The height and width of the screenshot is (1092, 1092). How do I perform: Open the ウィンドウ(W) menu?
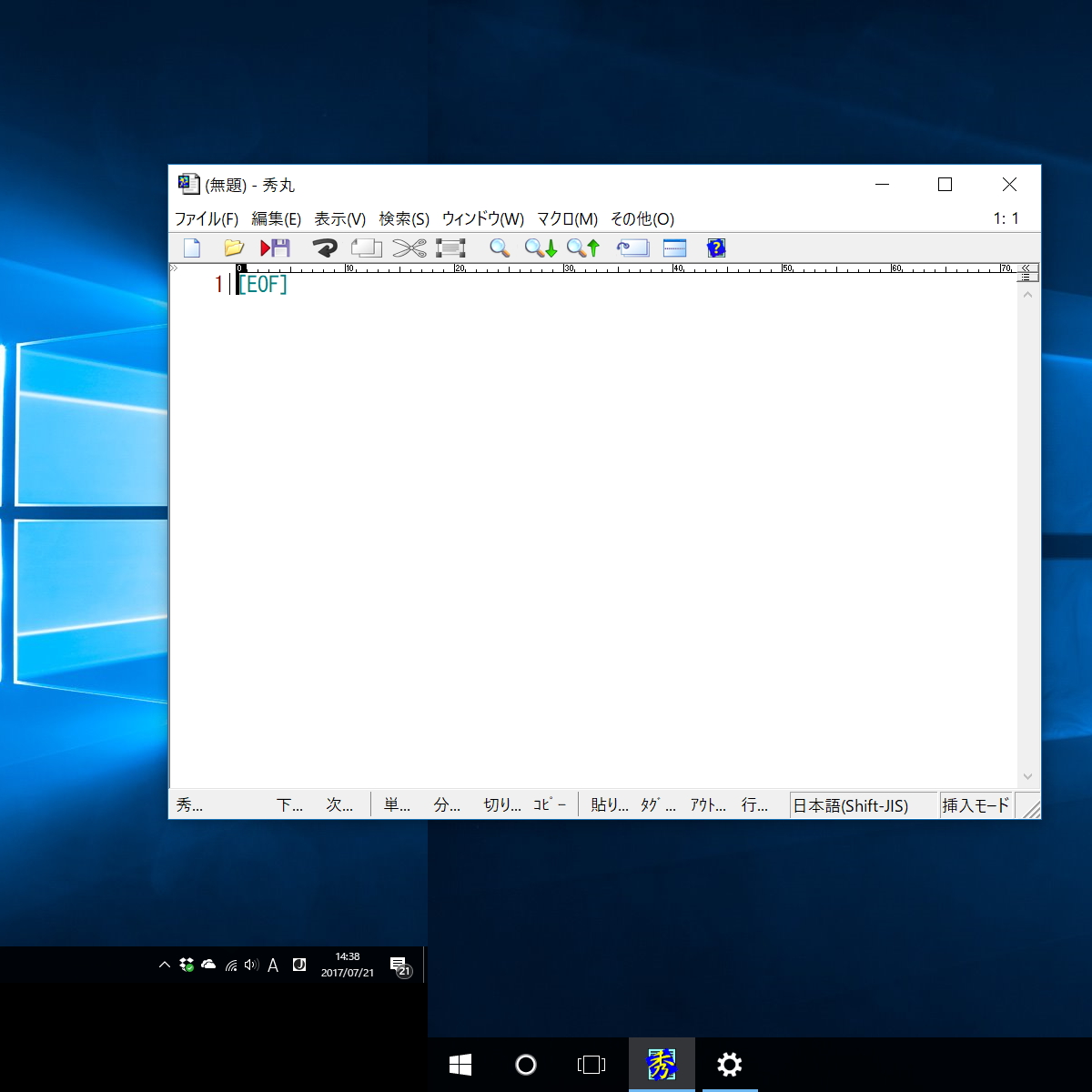point(483,218)
